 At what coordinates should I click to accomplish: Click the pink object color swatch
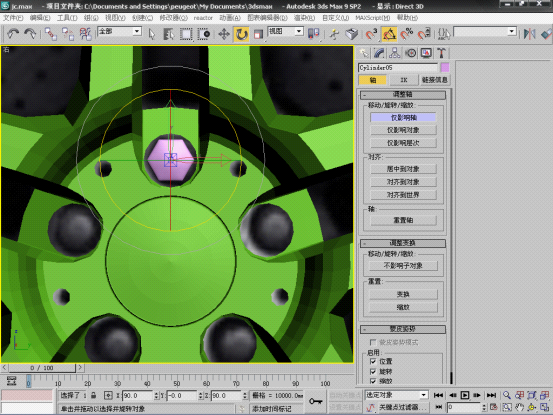click(x=445, y=67)
